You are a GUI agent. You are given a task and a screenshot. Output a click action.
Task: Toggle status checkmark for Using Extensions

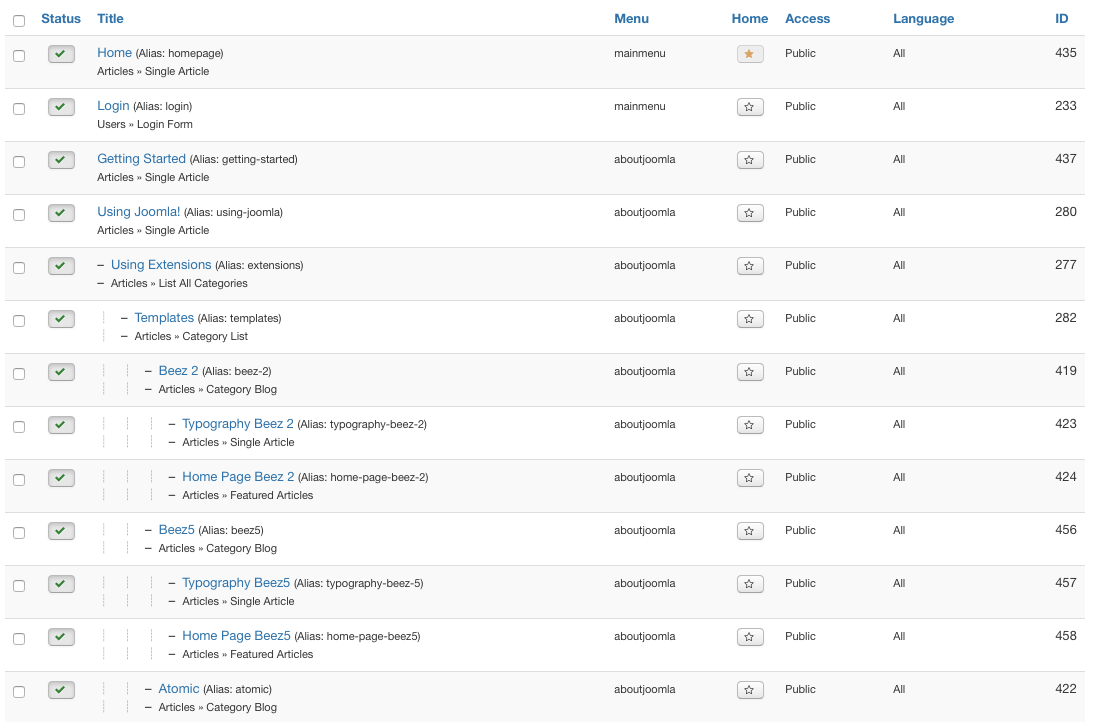coord(61,266)
